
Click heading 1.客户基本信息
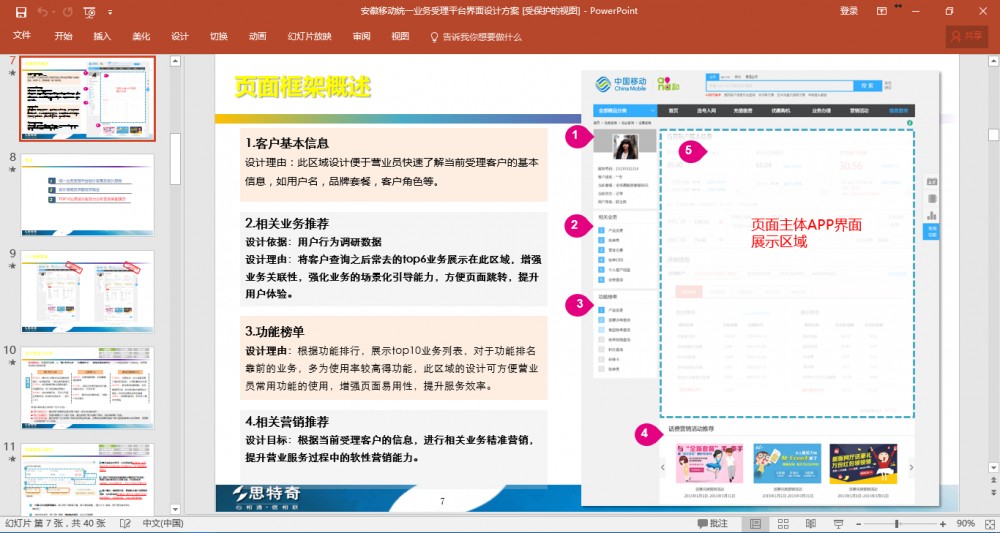coord(288,143)
